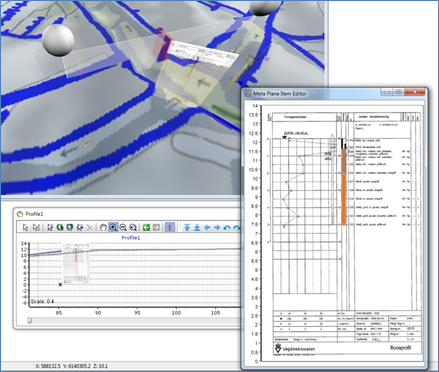Click the zoom out magnifier icon
439x372 pixels.
click(x=123, y=227)
